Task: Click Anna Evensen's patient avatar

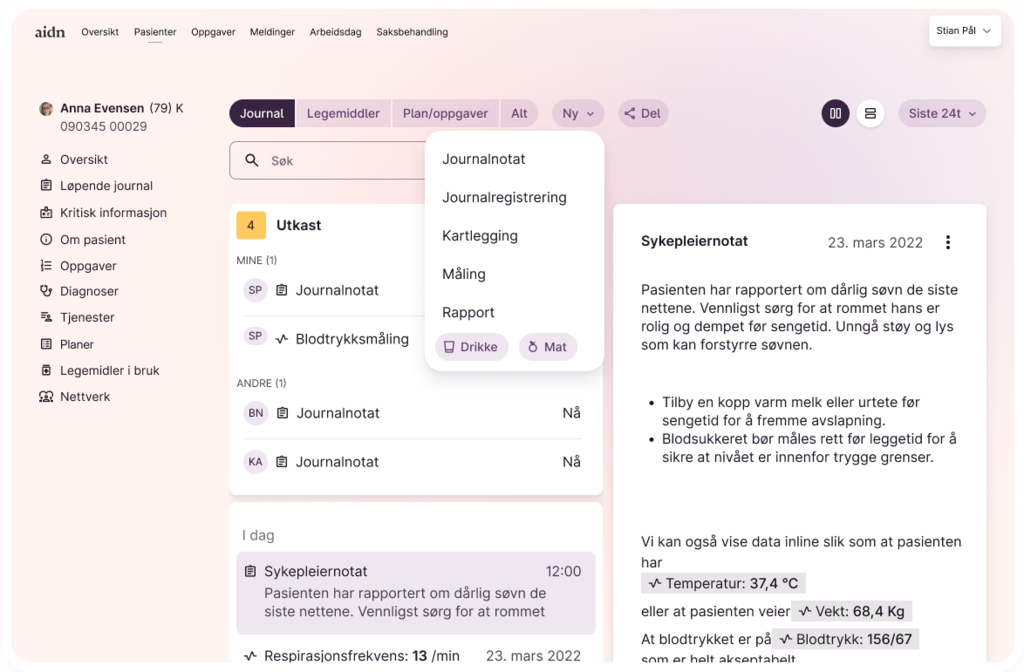Action: [x=46, y=109]
